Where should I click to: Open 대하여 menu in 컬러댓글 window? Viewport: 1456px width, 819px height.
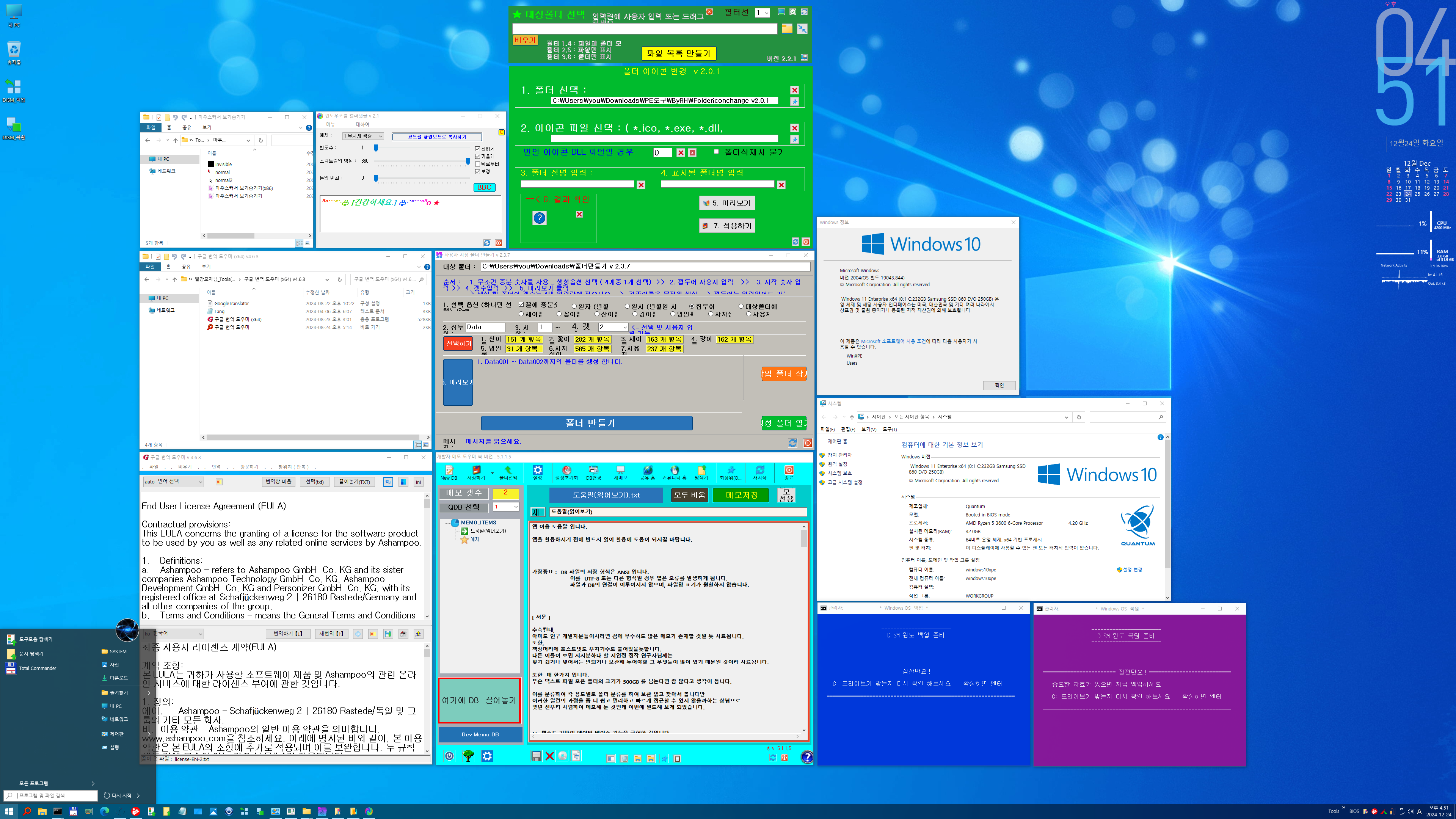tap(362, 124)
